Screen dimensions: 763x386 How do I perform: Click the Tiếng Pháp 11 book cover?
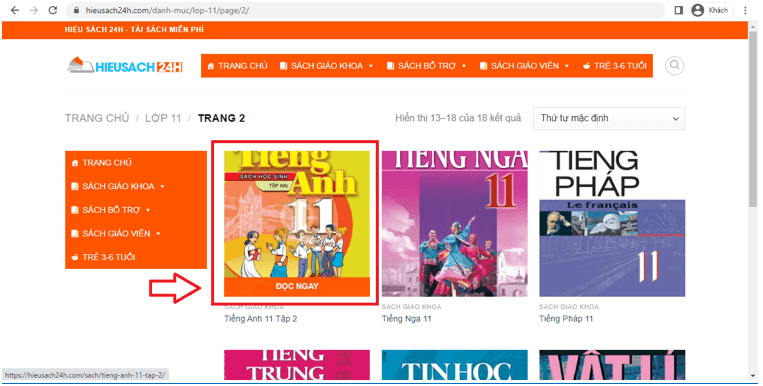click(612, 223)
